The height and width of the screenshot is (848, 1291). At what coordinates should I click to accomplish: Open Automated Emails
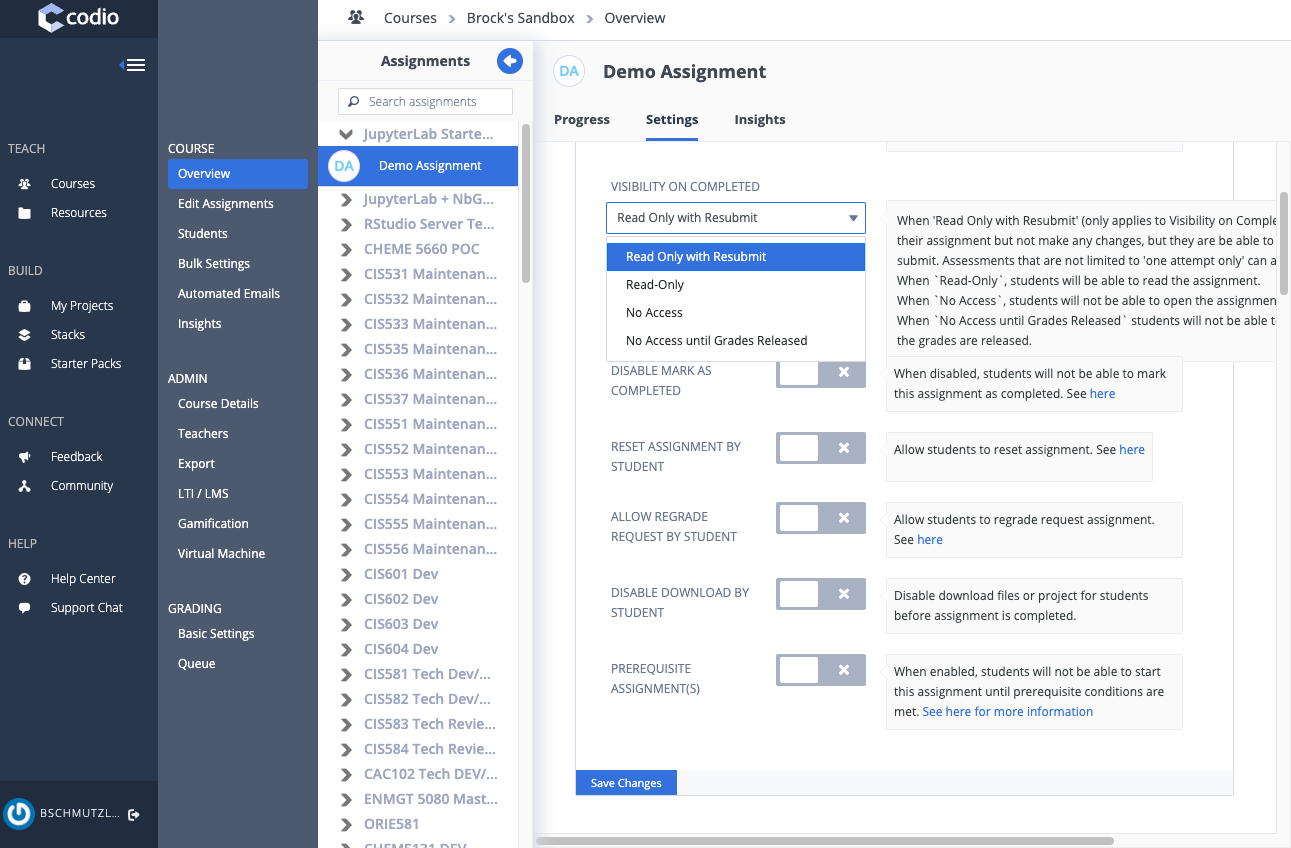(229, 294)
